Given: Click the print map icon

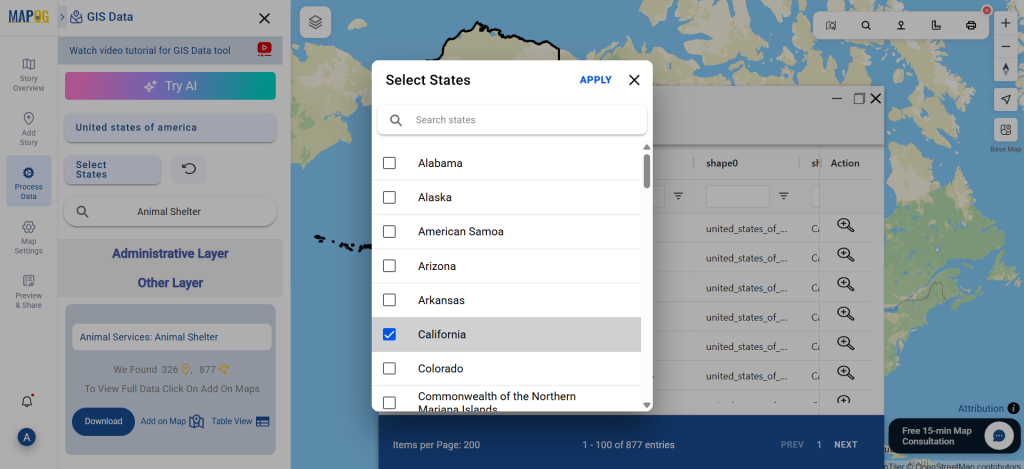Looking at the screenshot, I should 970,25.
